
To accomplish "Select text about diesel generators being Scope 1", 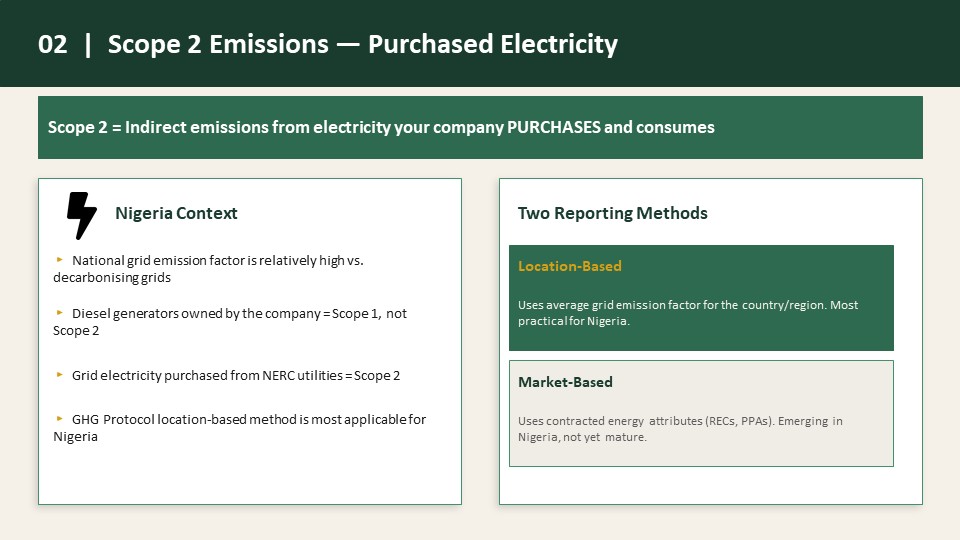I will 230,322.
